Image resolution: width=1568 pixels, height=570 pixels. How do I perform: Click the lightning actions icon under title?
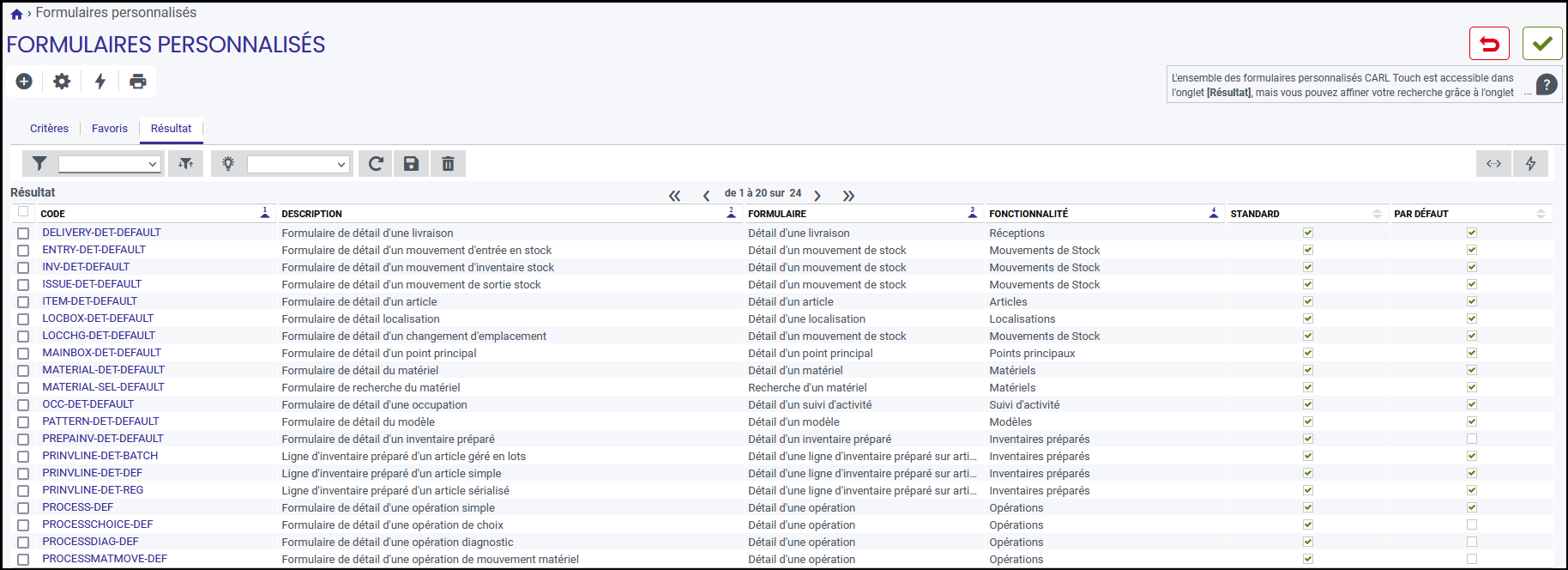[x=100, y=81]
